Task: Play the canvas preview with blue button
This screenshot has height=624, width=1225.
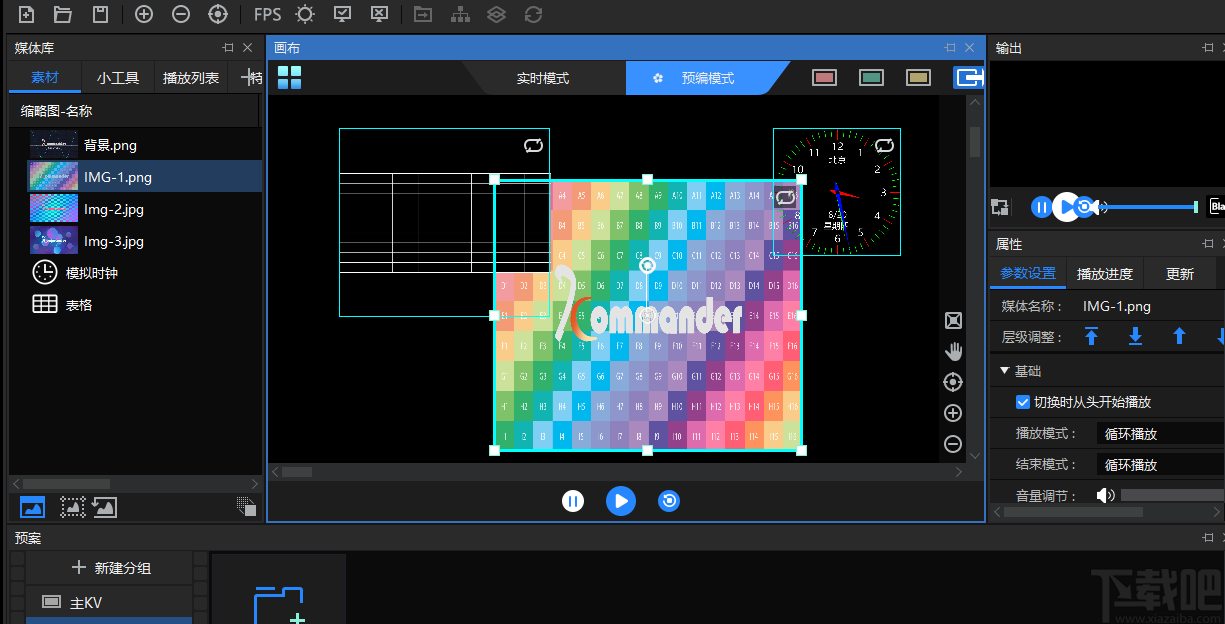Action: (x=621, y=501)
